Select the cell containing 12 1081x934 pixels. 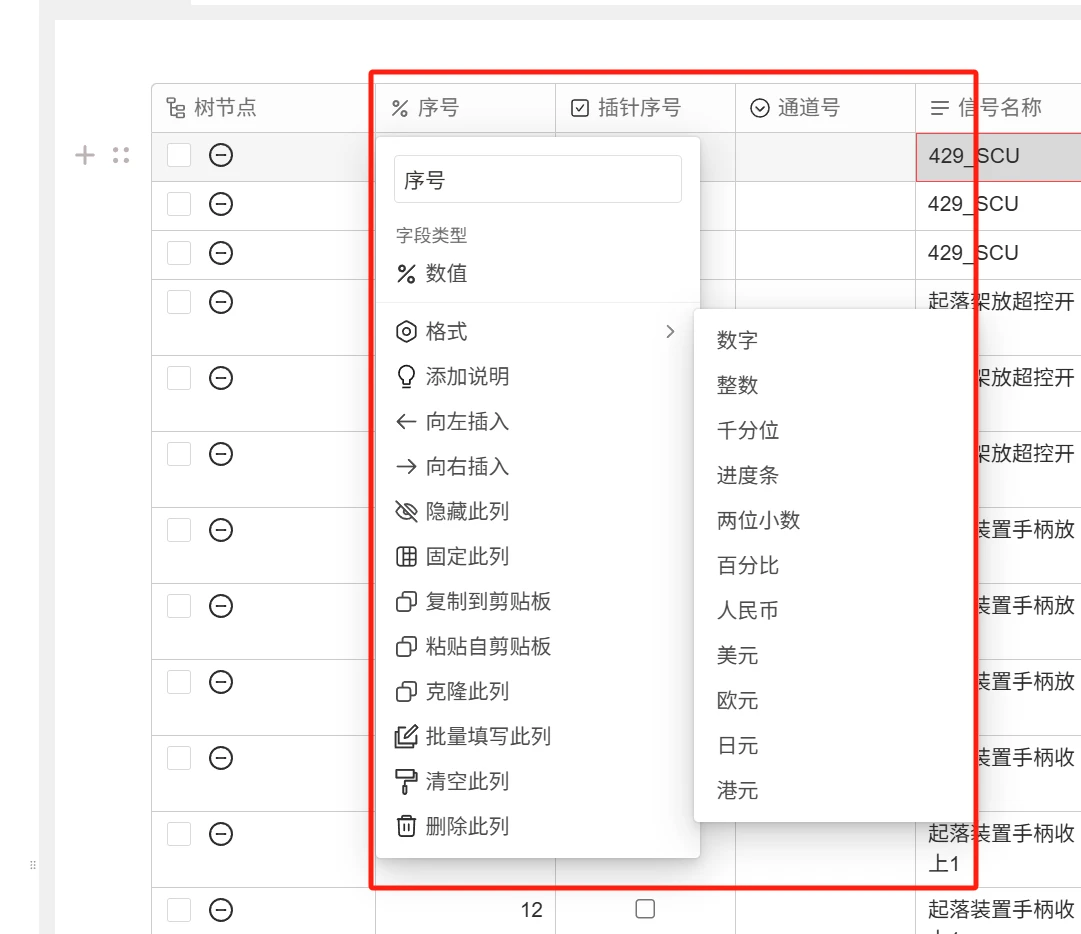coord(465,910)
